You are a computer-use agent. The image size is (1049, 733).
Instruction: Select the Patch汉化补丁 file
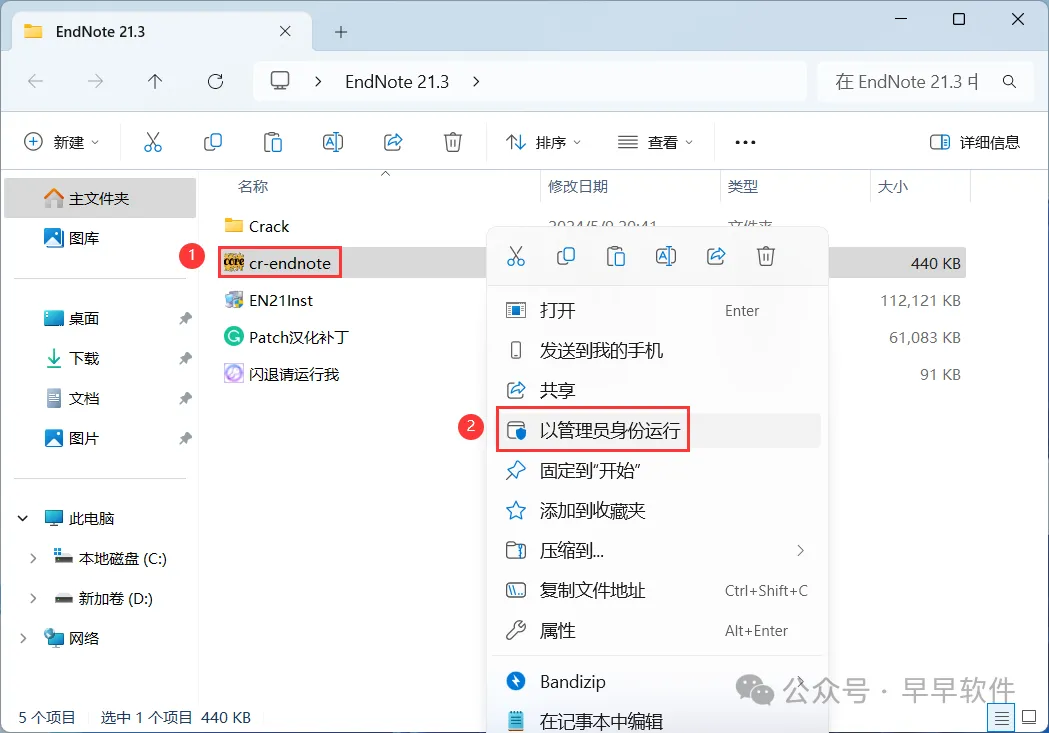tap(286, 337)
